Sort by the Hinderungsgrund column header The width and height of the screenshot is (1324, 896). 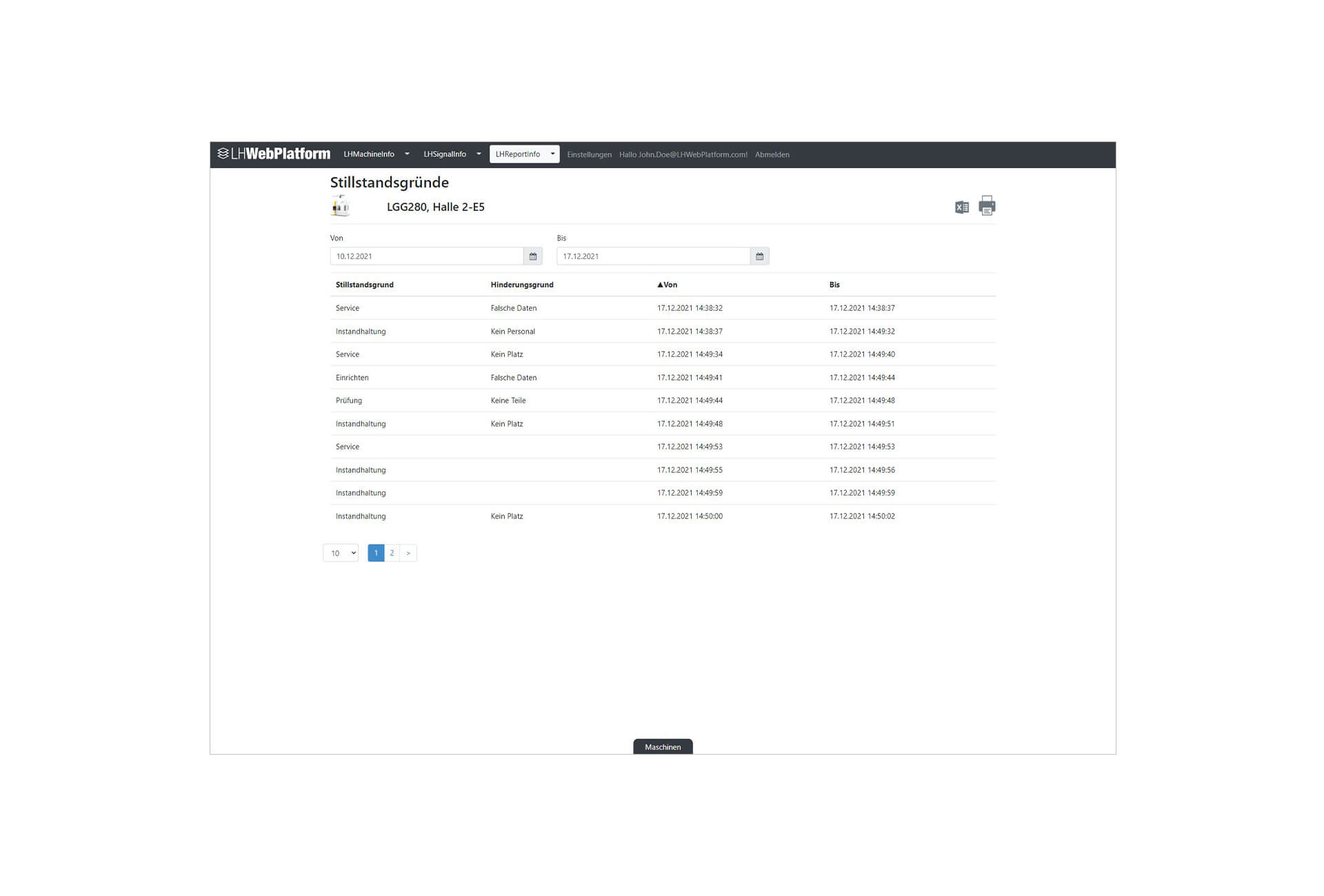click(521, 285)
